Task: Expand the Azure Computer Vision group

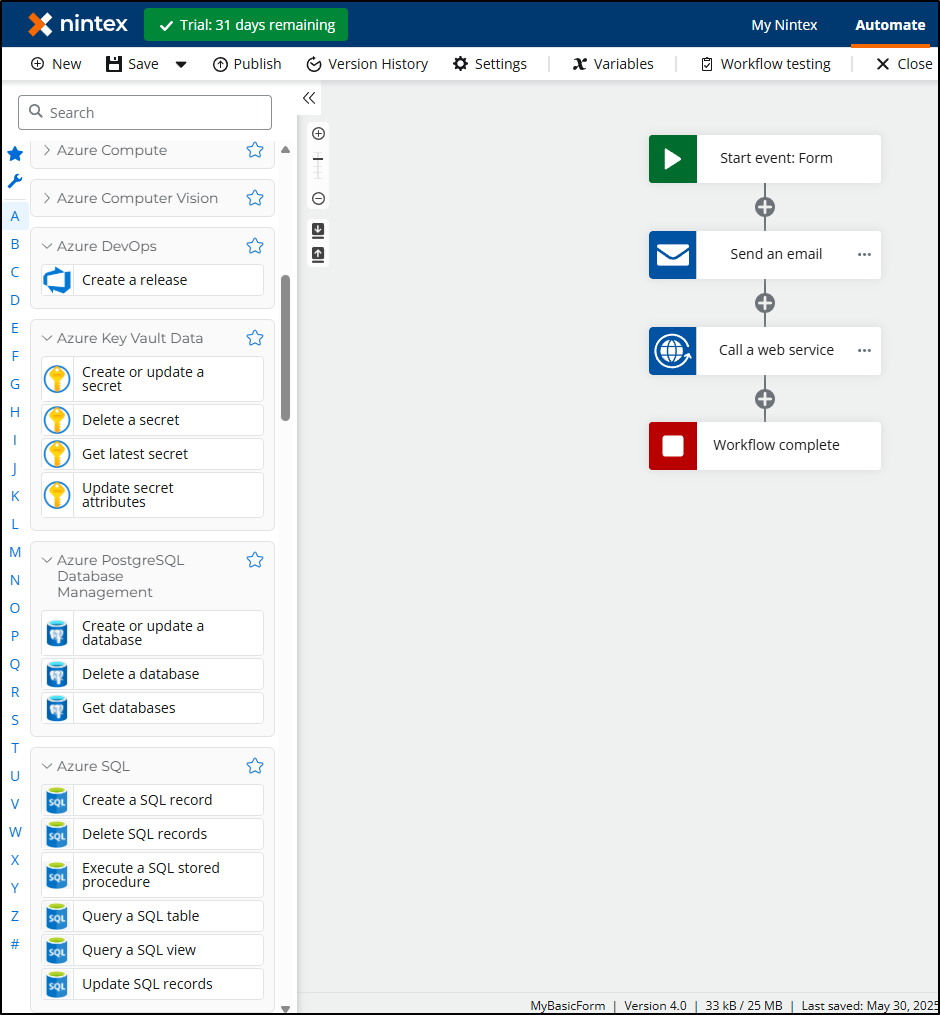Action: tap(47, 198)
